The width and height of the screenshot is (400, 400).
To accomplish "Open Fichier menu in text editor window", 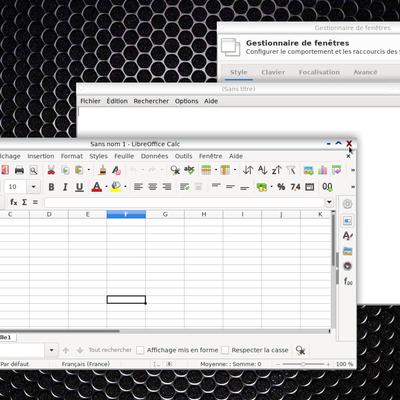I will [90, 101].
